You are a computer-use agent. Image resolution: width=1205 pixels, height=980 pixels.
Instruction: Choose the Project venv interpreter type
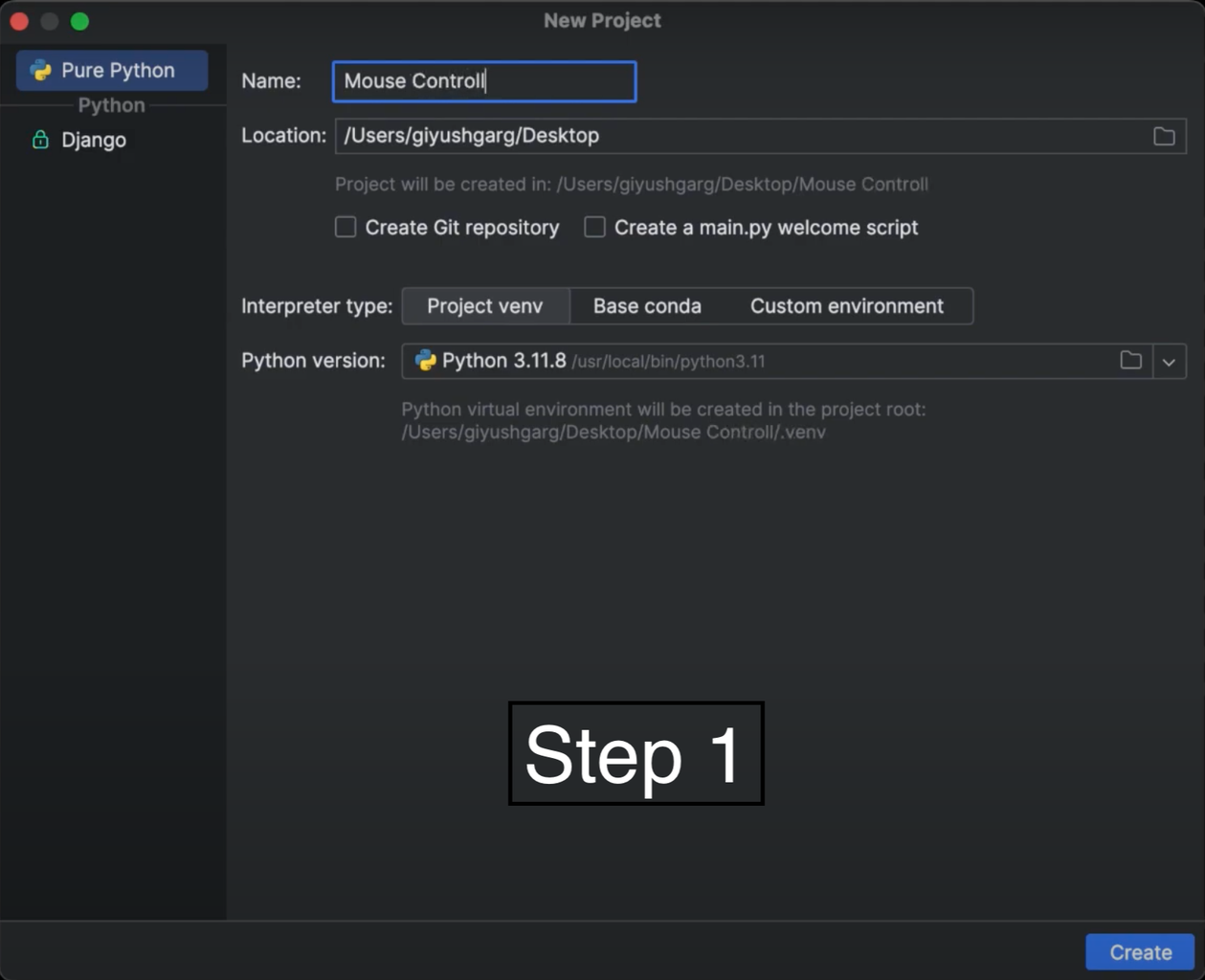[485, 305]
